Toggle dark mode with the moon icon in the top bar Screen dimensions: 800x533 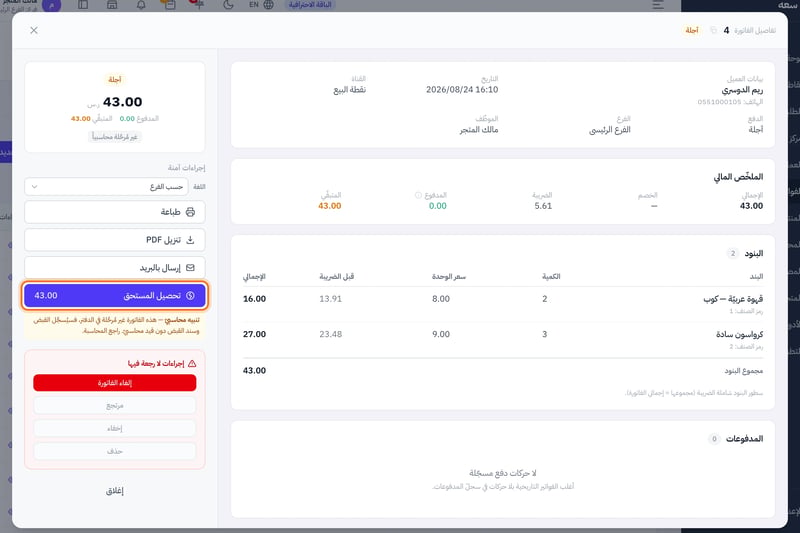tap(228, 5)
